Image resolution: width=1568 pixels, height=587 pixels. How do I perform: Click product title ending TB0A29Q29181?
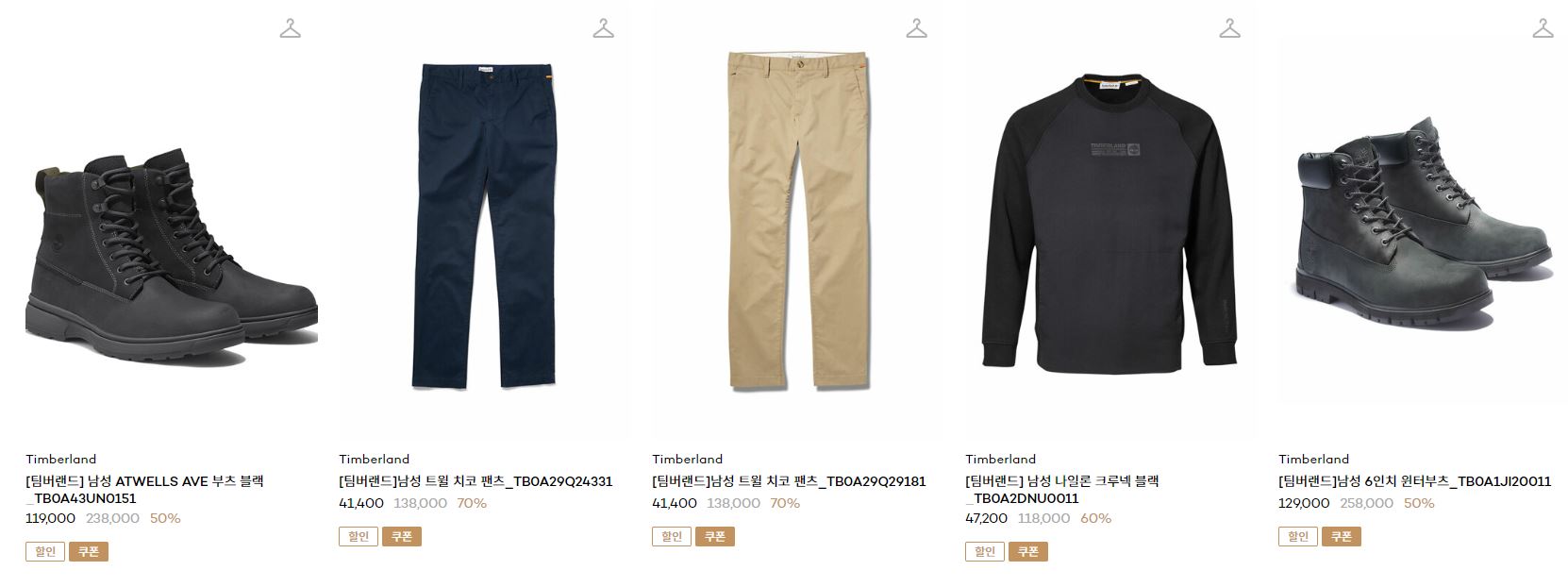(789, 480)
